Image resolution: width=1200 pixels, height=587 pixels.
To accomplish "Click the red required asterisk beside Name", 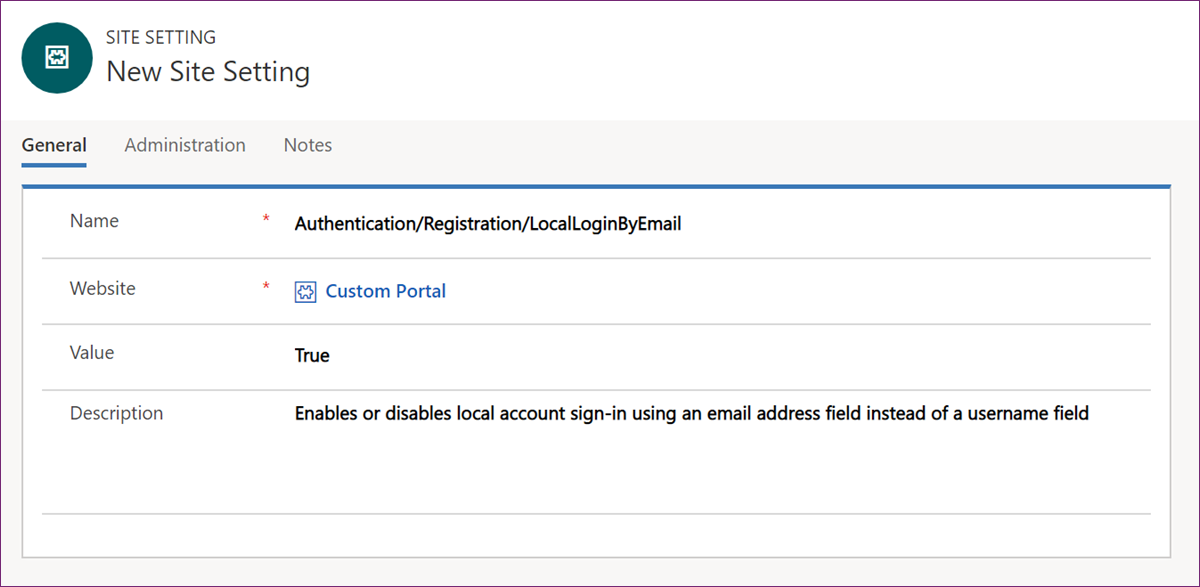I will pyautogui.click(x=266, y=220).
